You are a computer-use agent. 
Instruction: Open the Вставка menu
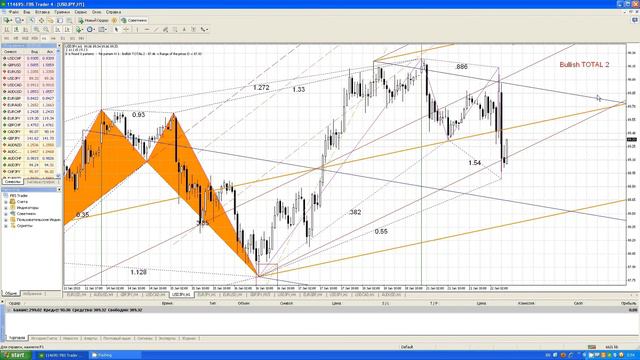coord(42,12)
